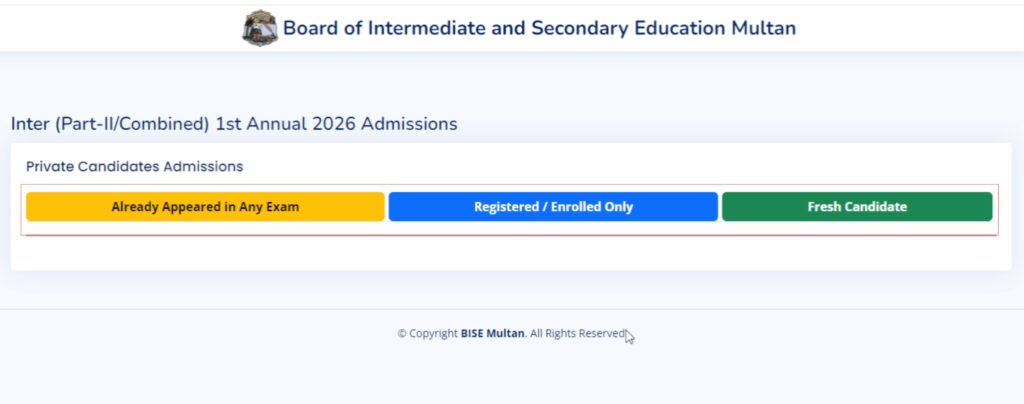
Task: Choose the blue Registered / Enrolled Only button
Action: coord(553,207)
